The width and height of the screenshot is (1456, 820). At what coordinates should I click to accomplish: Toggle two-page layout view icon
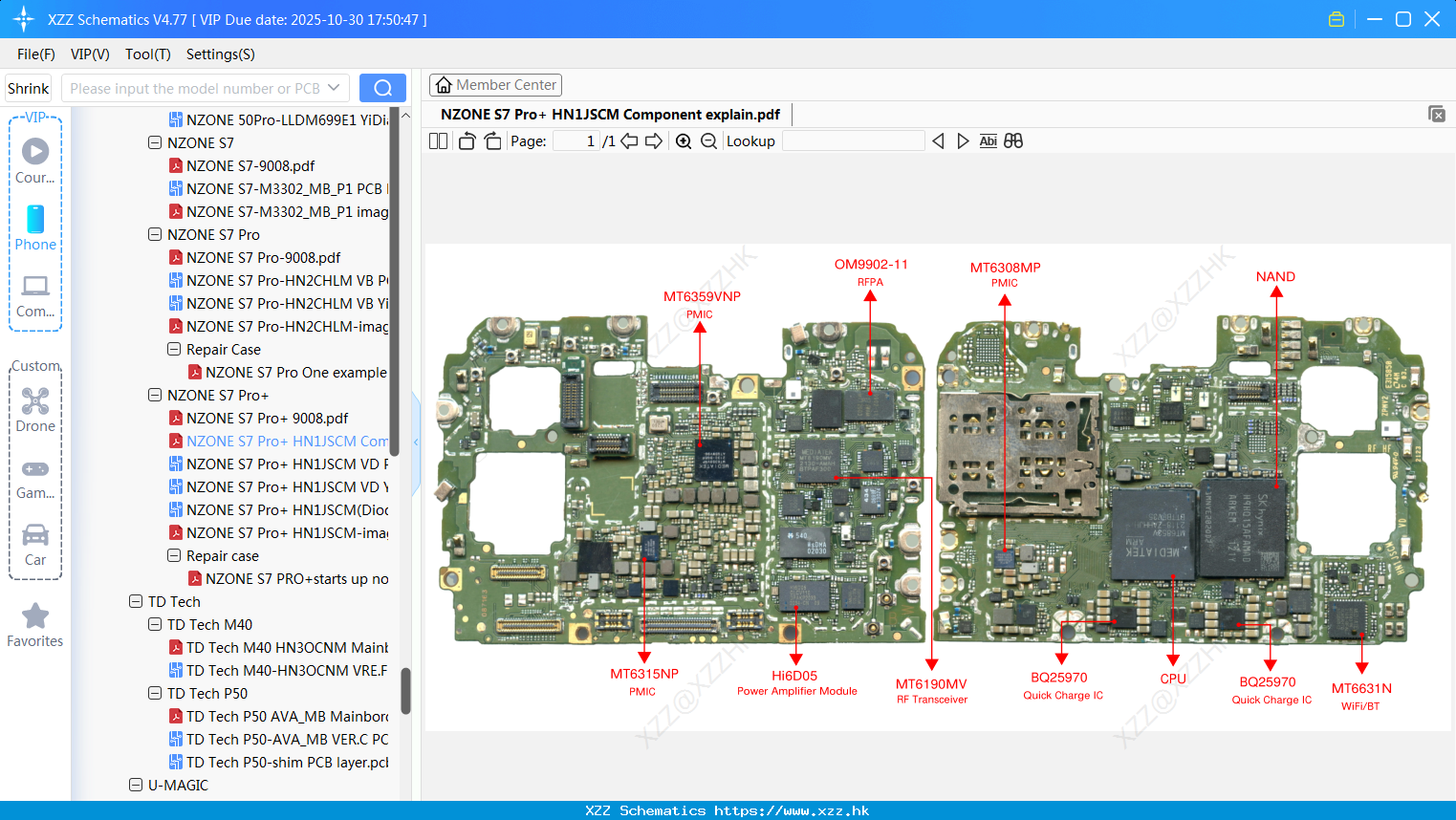point(438,140)
